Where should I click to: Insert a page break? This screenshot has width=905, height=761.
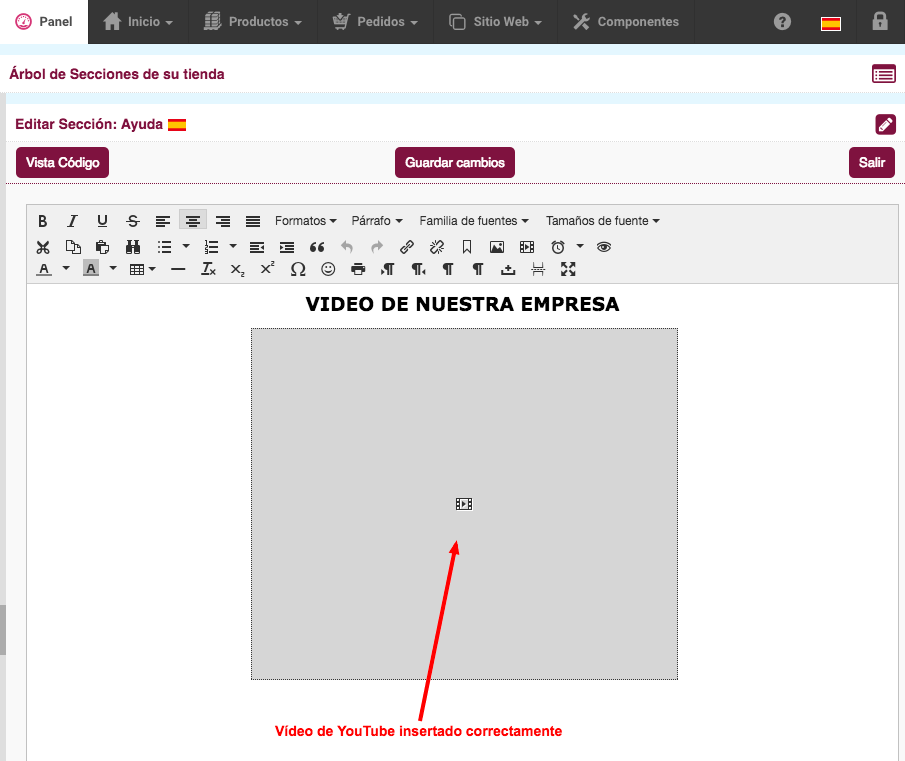pos(538,269)
